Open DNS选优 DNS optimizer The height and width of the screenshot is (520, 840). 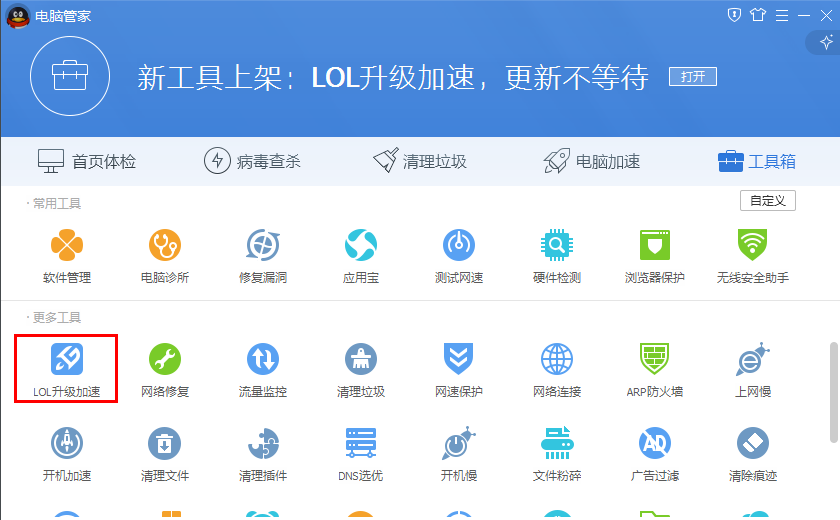click(x=361, y=454)
